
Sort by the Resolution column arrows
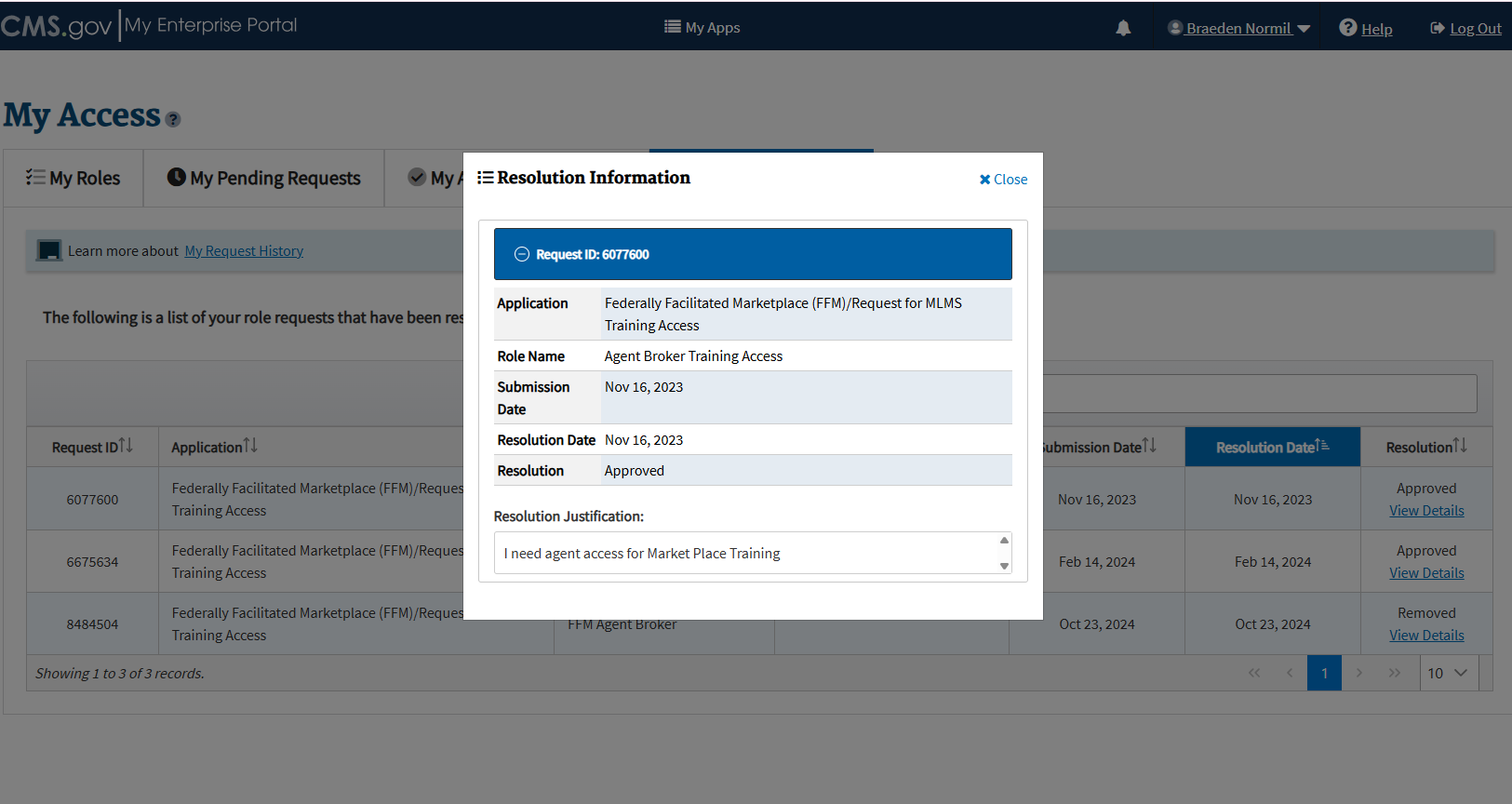[1460, 446]
